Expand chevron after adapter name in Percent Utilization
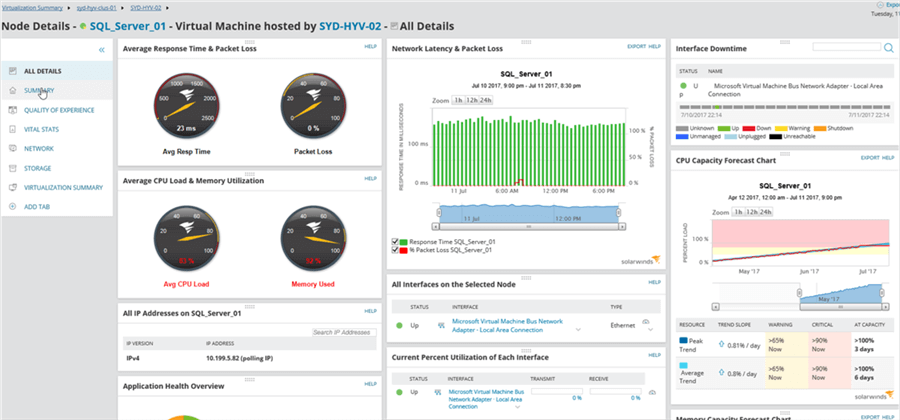900x420 pixels. pyautogui.click(x=517, y=407)
